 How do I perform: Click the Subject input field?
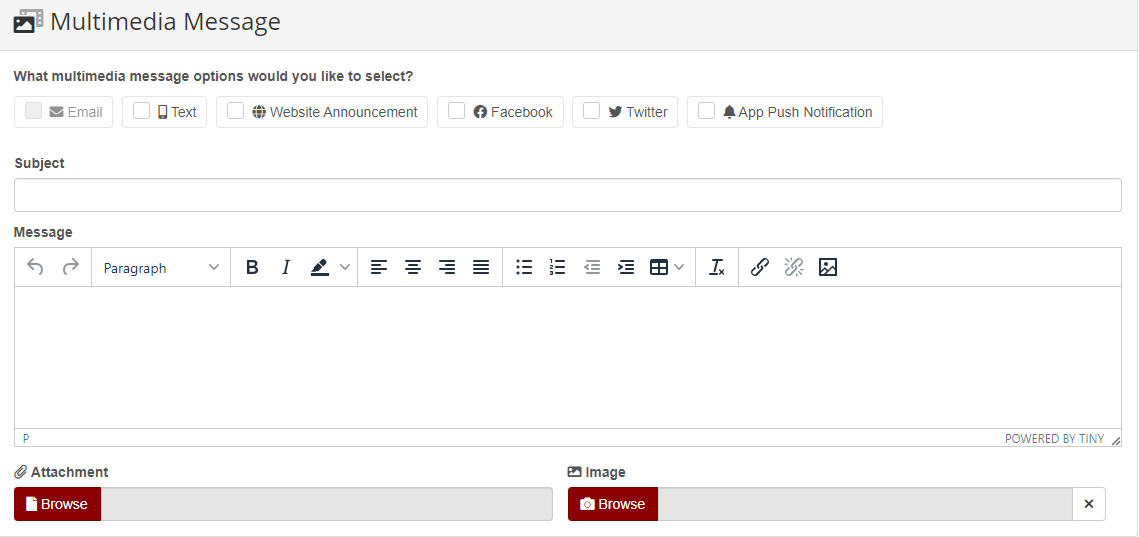click(x=567, y=195)
